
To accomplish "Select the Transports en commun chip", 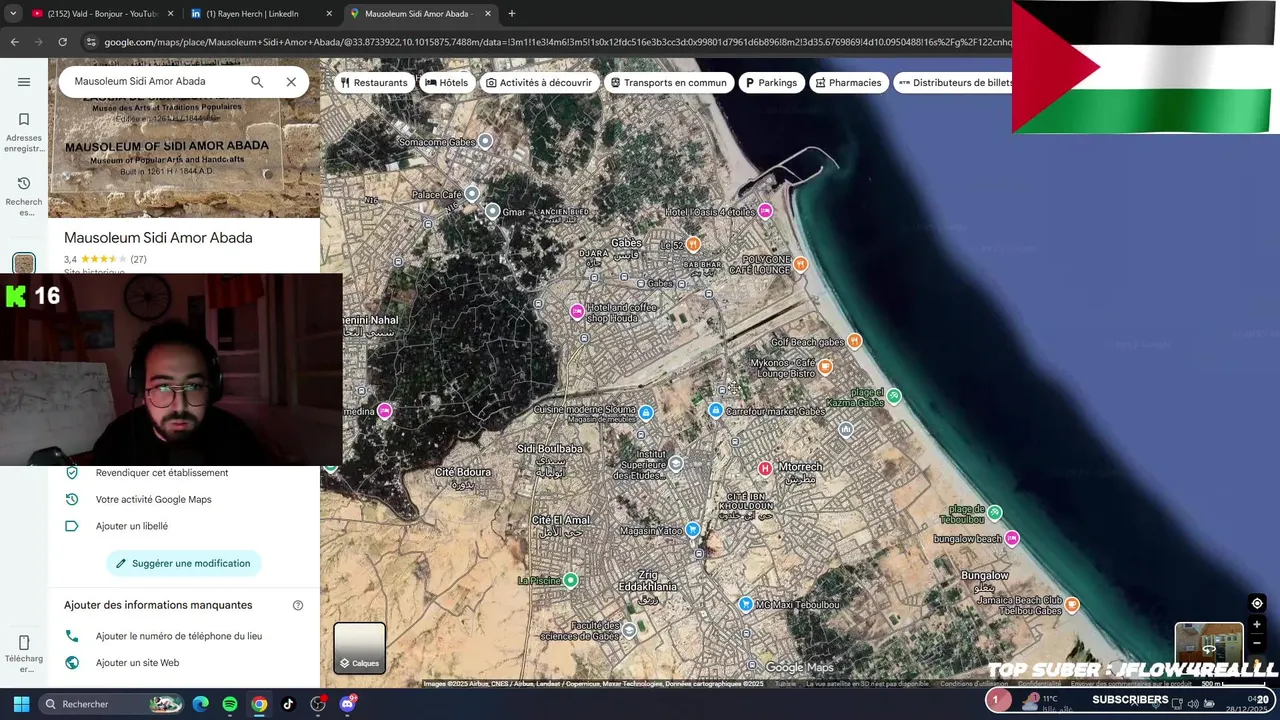I will pyautogui.click(x=669, y=83).
